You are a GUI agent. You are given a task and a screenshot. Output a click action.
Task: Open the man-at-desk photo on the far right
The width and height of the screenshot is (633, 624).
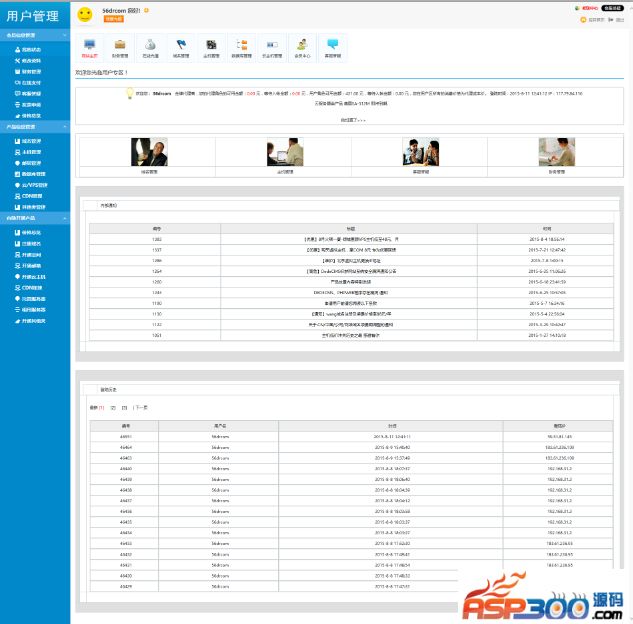click(x=557, y=152)
